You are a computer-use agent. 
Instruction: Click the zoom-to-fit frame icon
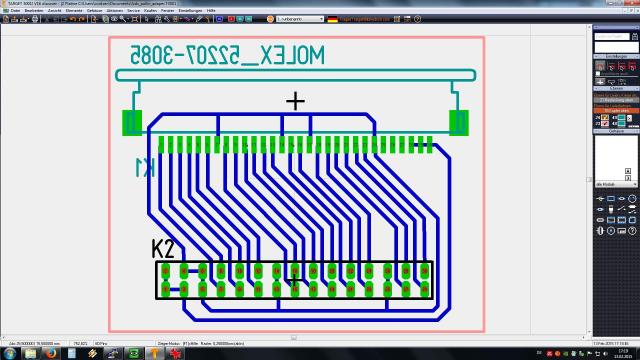tap(135, 19)
